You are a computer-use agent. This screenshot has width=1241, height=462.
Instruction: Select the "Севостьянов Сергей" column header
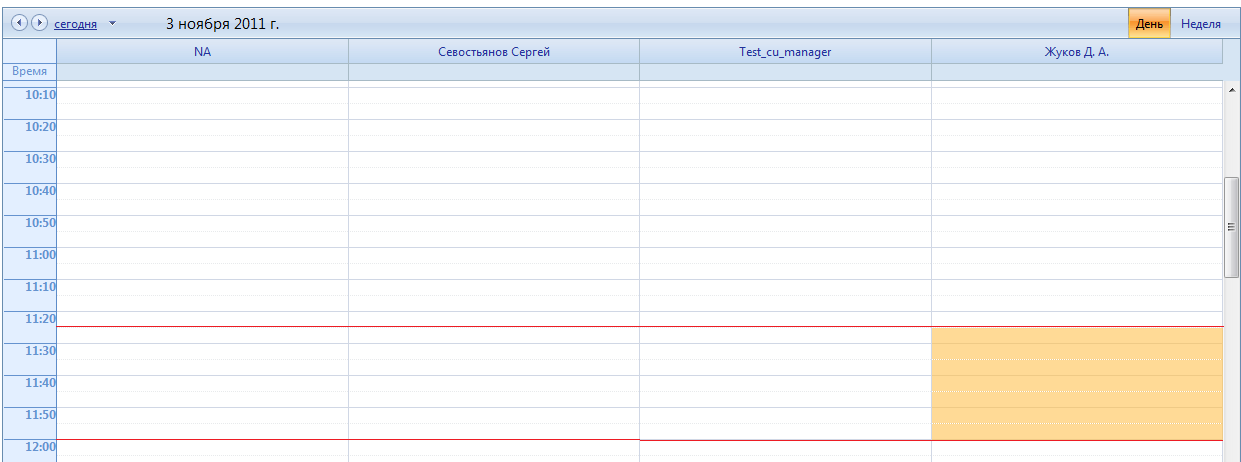click(494, 52)
